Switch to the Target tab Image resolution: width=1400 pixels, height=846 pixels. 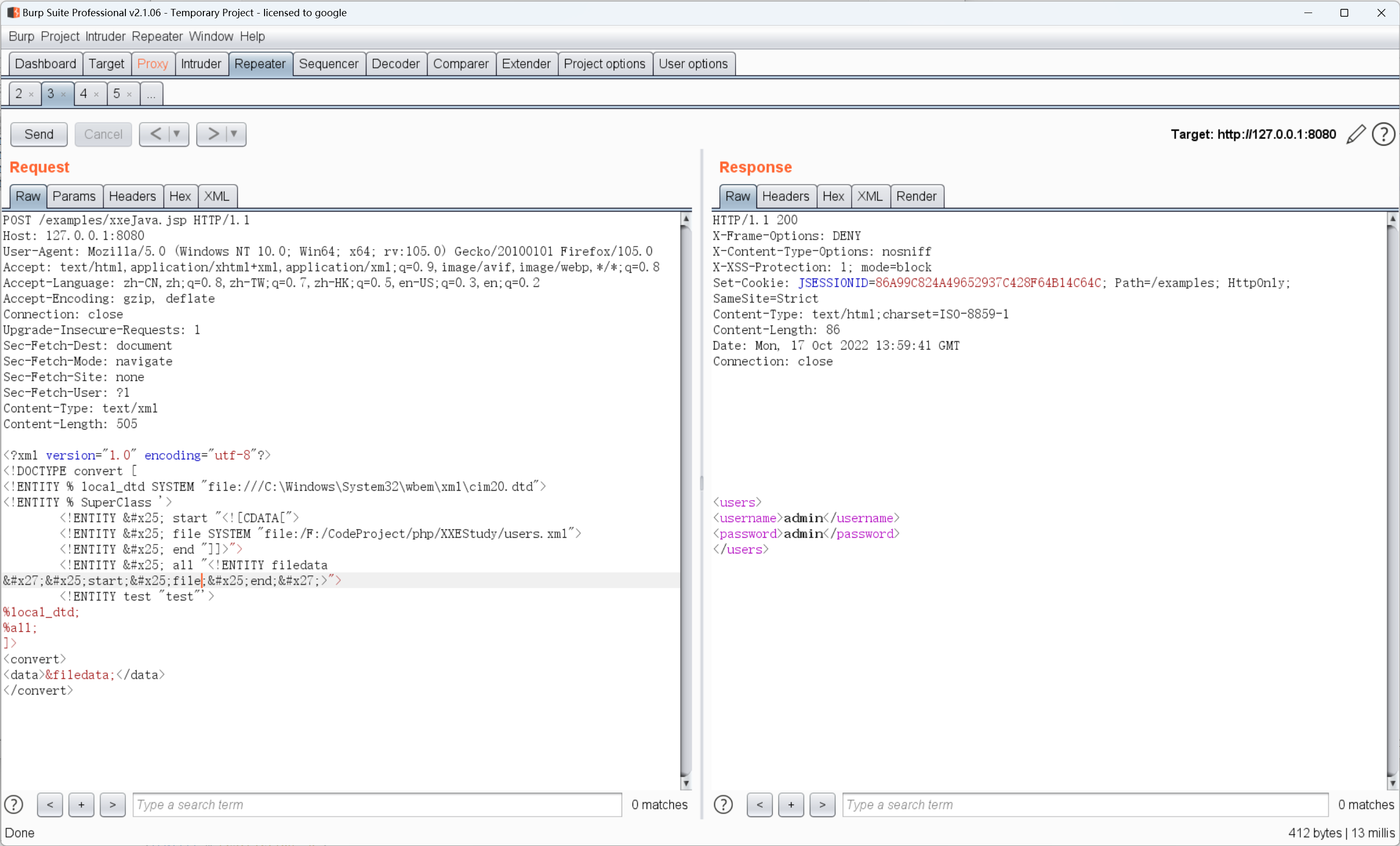(x=107, y=64)
